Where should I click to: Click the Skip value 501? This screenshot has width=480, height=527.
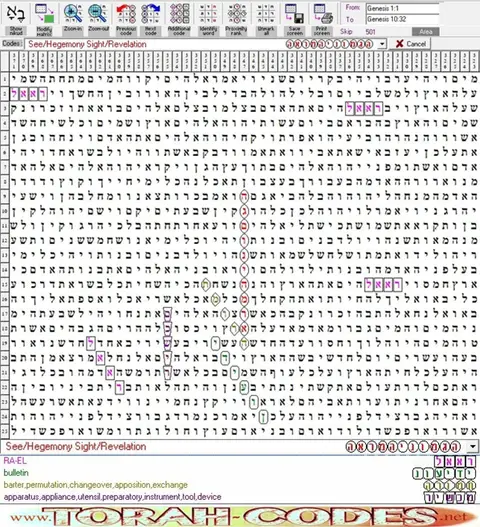(370, 32)
